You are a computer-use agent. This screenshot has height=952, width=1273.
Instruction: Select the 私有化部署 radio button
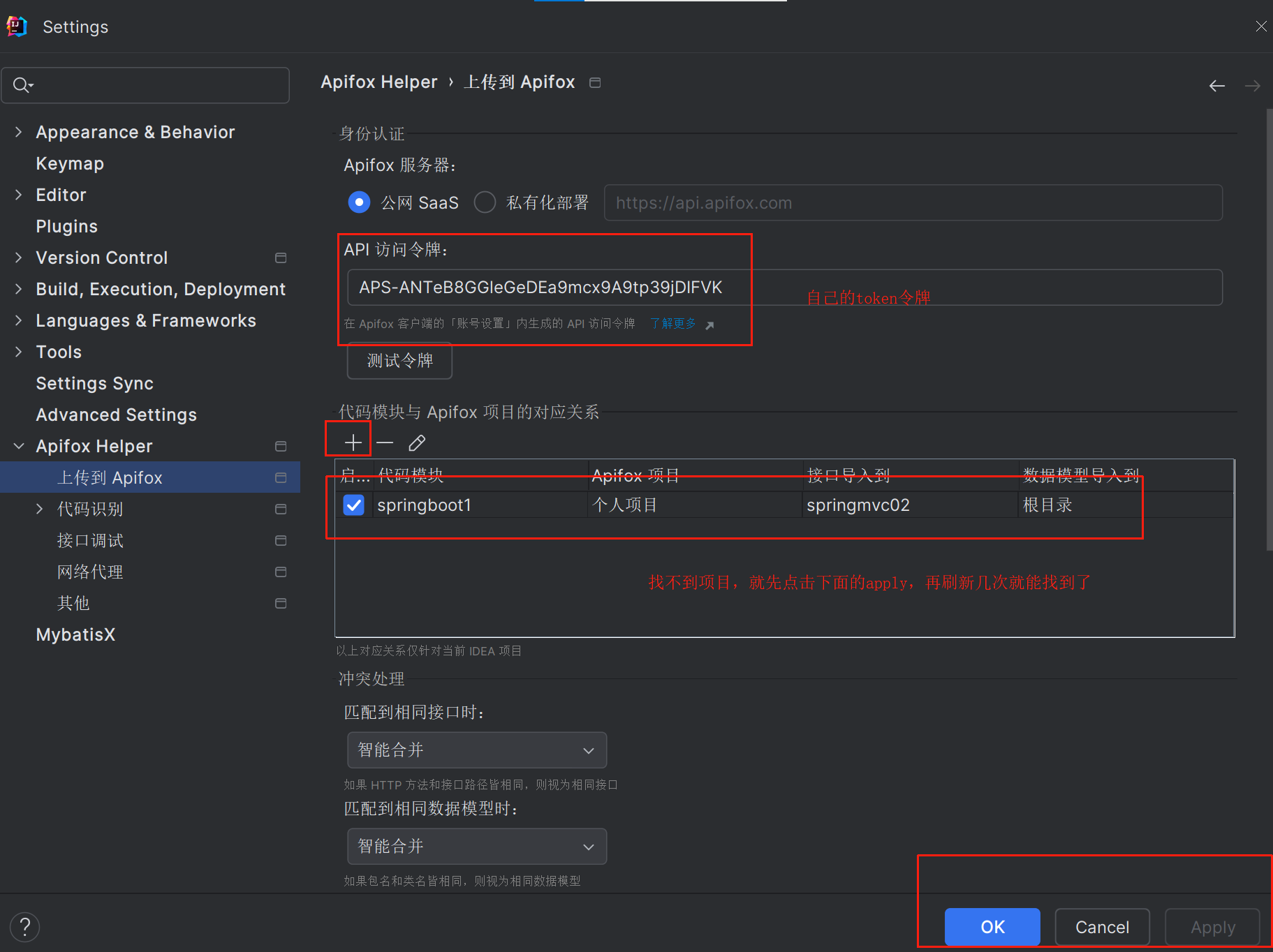(x=485, y=202)
